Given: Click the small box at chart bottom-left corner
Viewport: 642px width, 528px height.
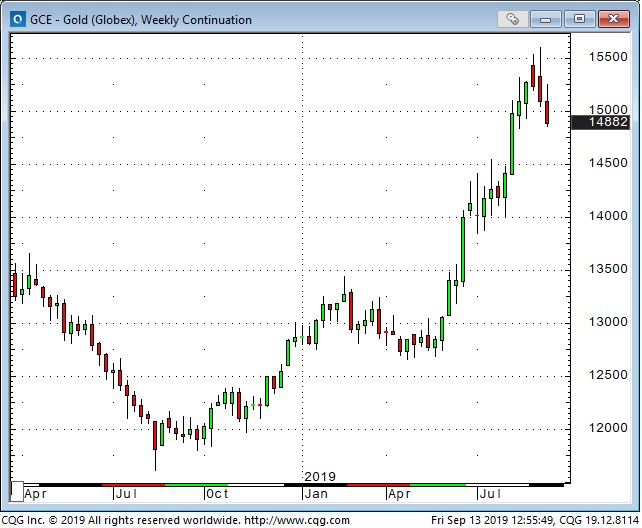Looking at the screenshot, I should click(x=17, y=491).
